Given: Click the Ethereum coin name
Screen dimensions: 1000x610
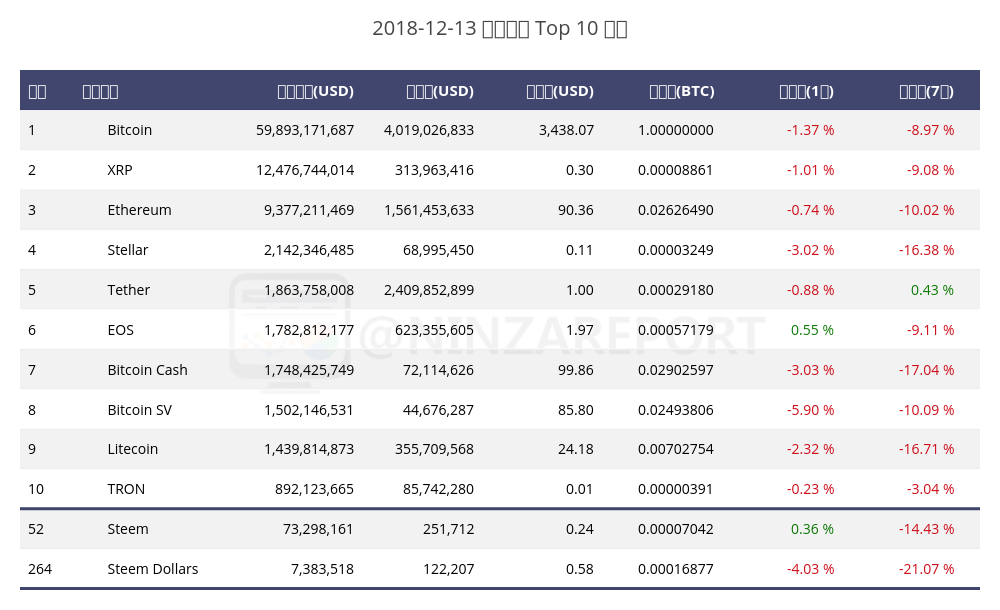Looking at the screenshot, I should coord(139,210).
